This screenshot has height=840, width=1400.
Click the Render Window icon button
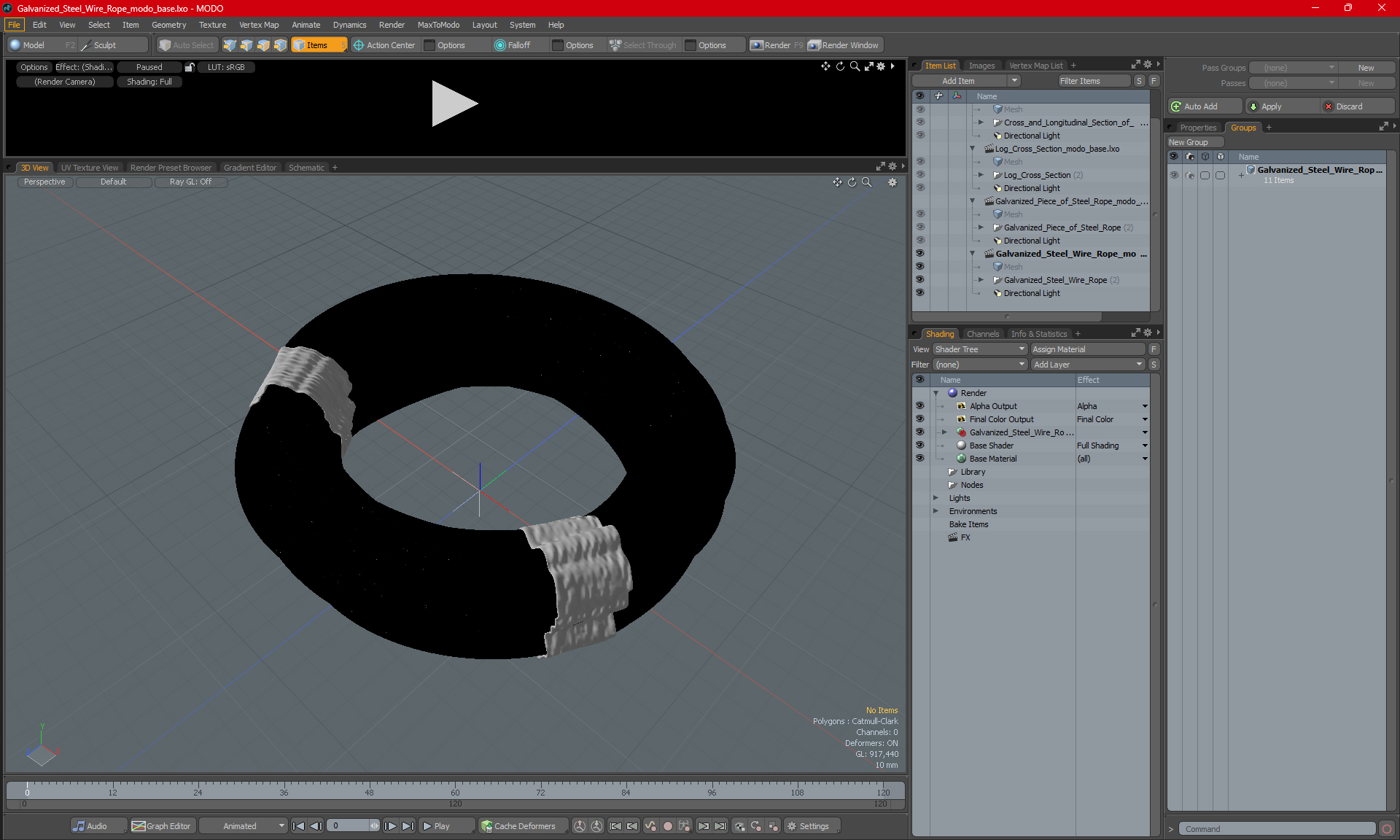[x=814, y=45]
